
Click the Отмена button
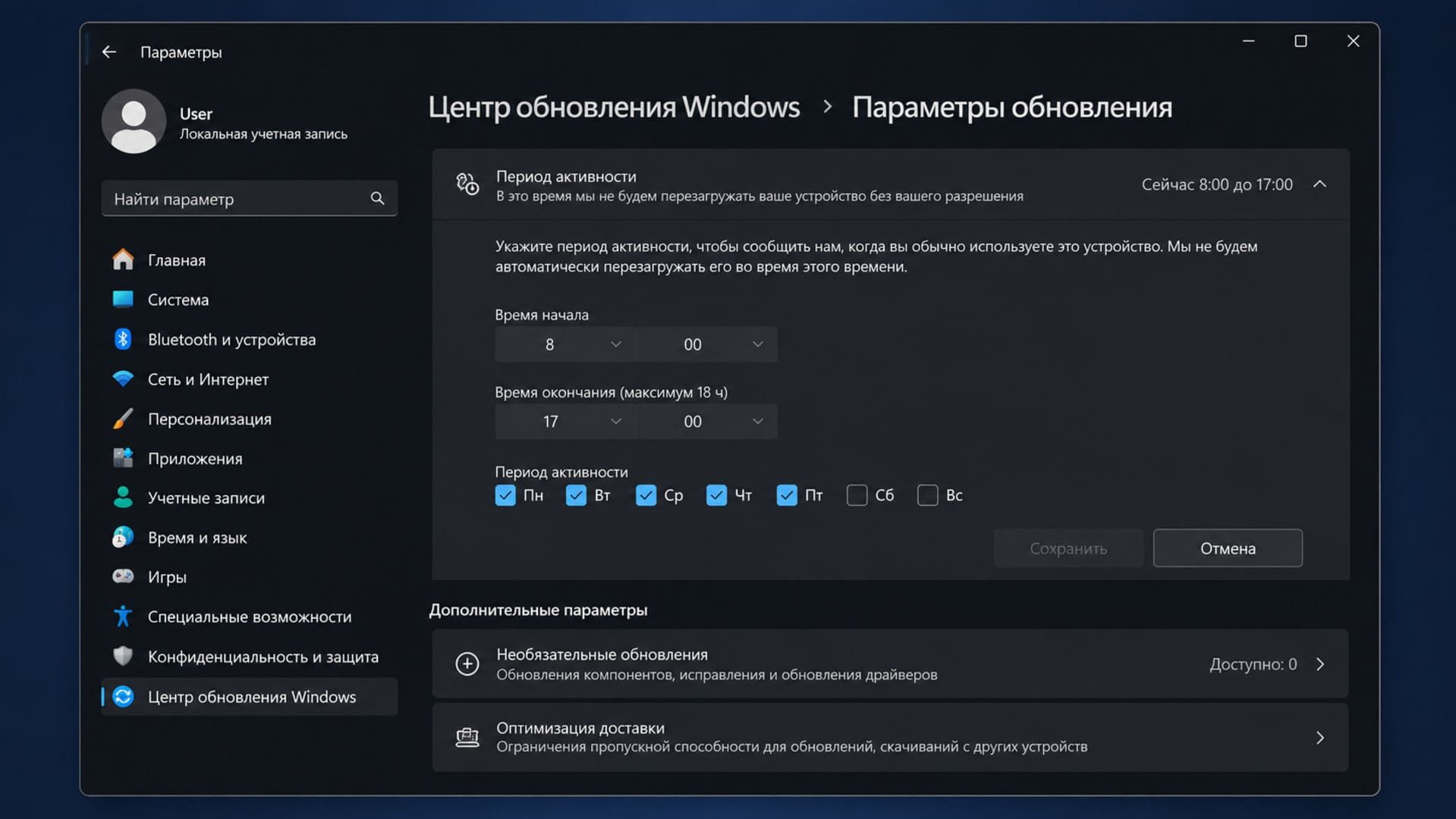(1228, 548)
